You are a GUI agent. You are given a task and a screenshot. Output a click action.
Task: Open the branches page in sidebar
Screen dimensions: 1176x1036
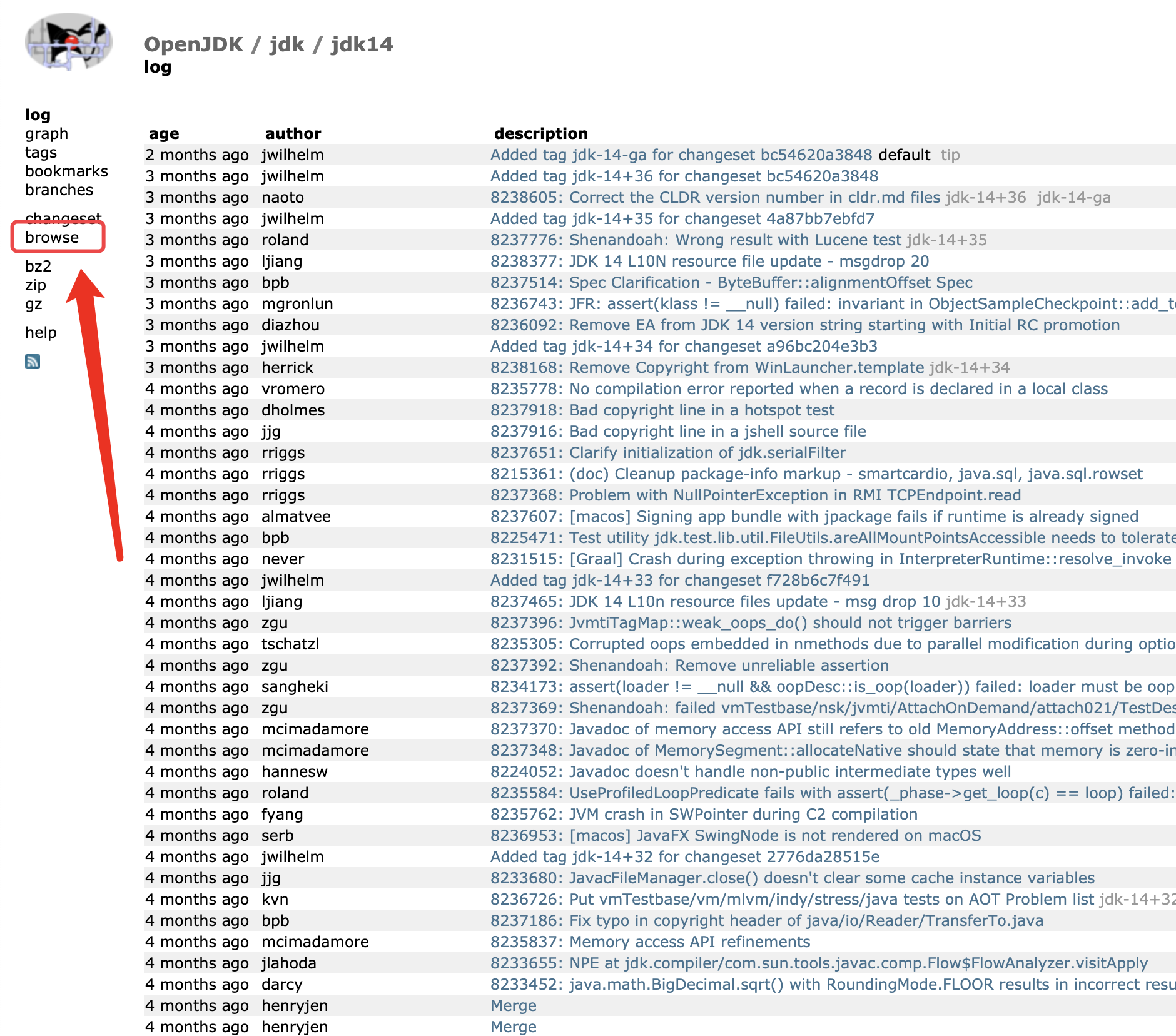pos(59,190)
